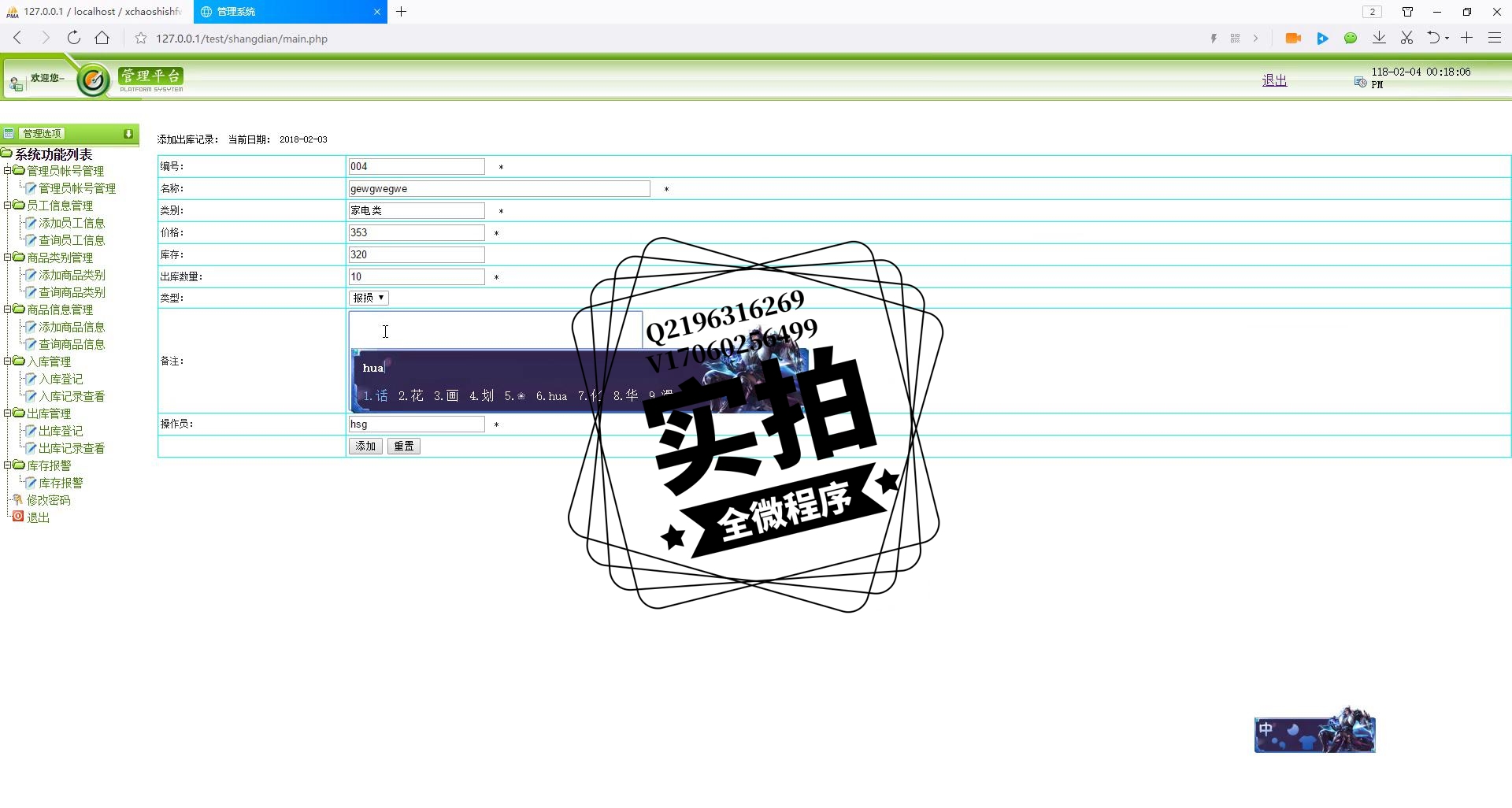The height and width of the screenshot is (808, 1512).
Task: Go forward with the forward arrow
Action: [x=45, y=38]
